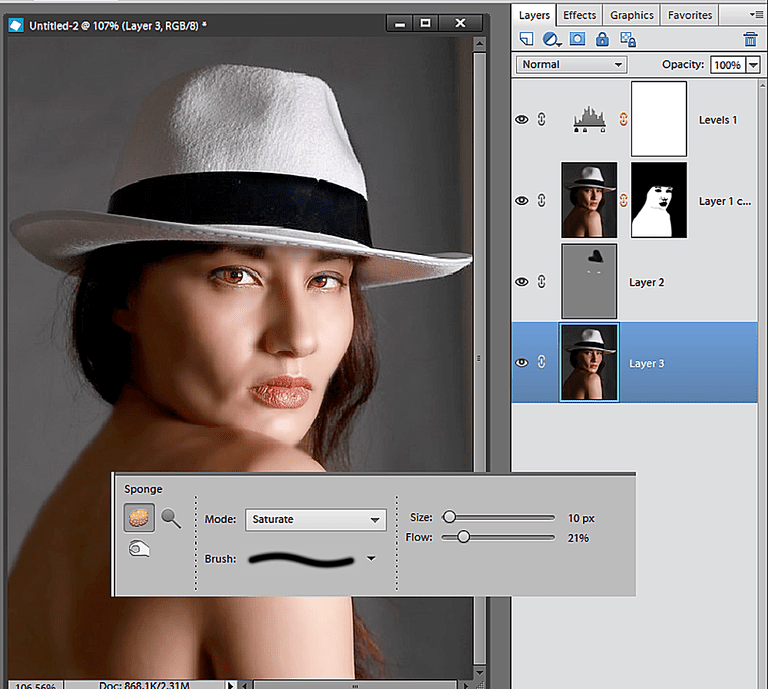
Task: Lock transparent pixels icon
Action: tap(628, 39)
